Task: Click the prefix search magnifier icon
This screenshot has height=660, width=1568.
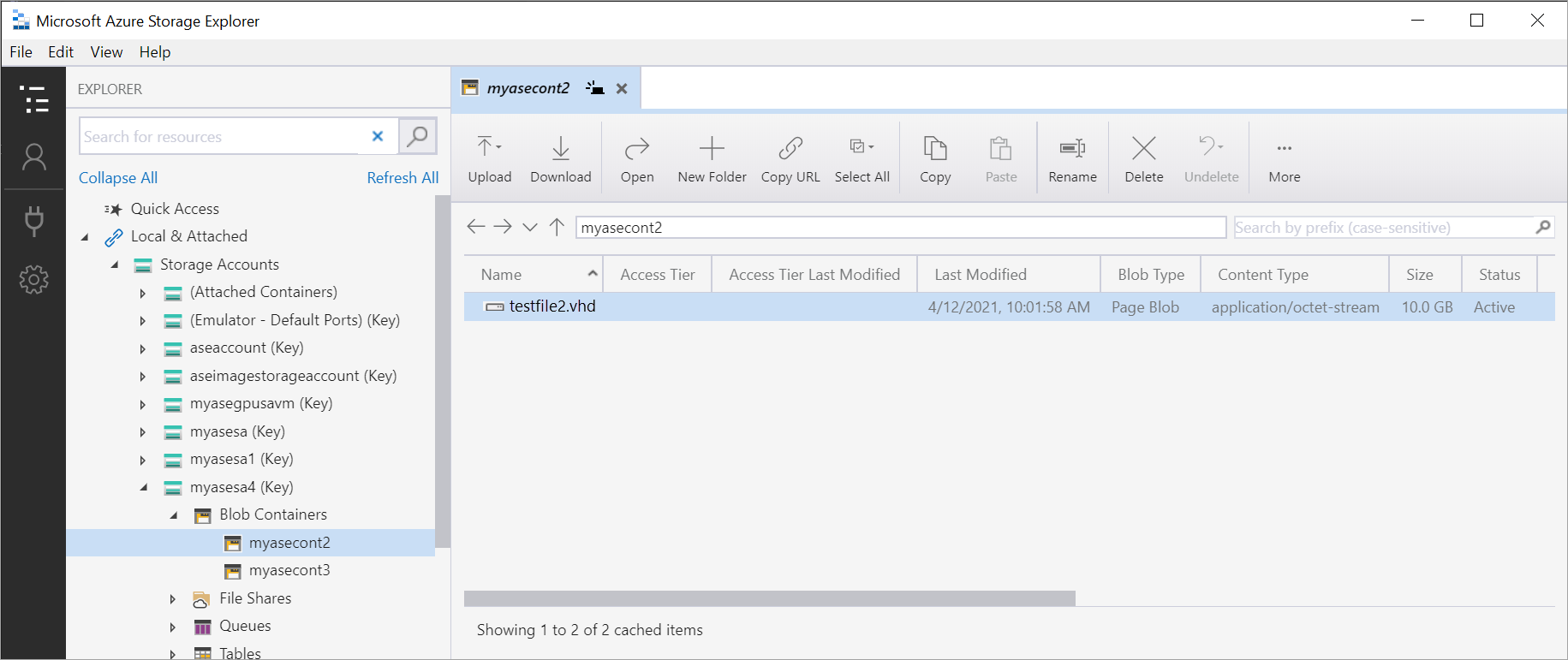Action: (x=1543, y=227)
